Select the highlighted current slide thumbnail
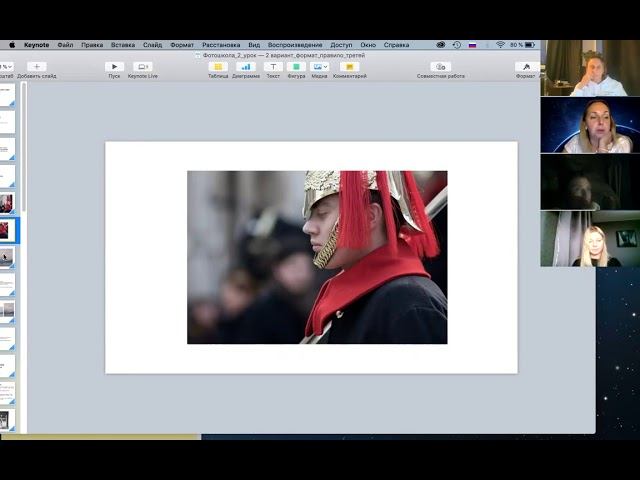Screen dimensions: 640x480 click(x=7, y=230)
